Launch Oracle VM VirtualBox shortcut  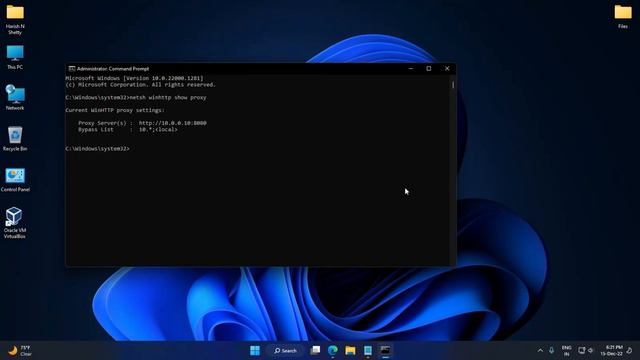pyautogui.click(x=15, y=223)
